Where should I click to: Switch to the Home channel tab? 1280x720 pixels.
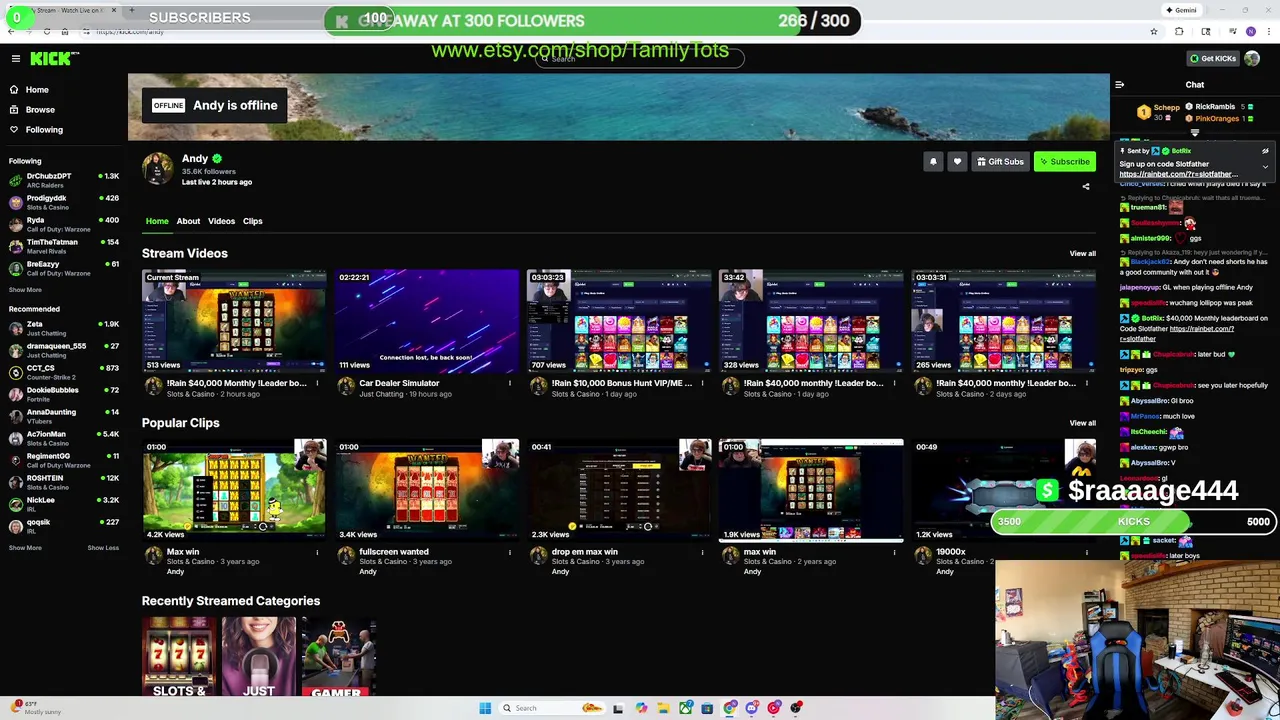coord(157,221)
